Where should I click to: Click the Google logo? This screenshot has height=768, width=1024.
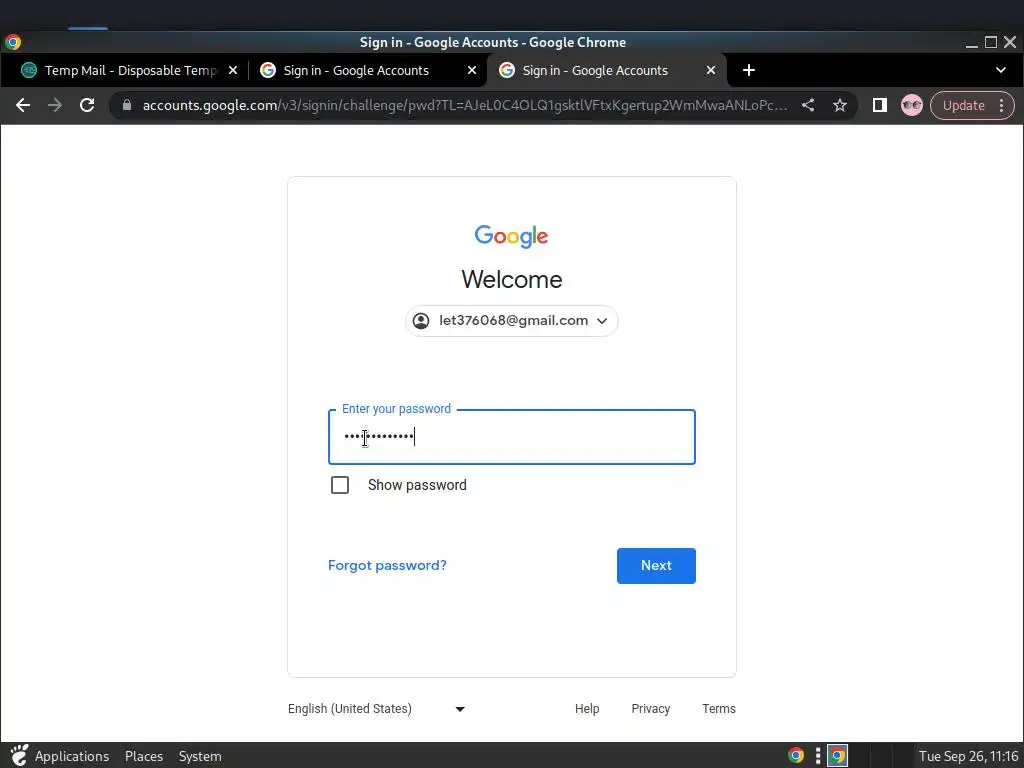tap(511, 236)
